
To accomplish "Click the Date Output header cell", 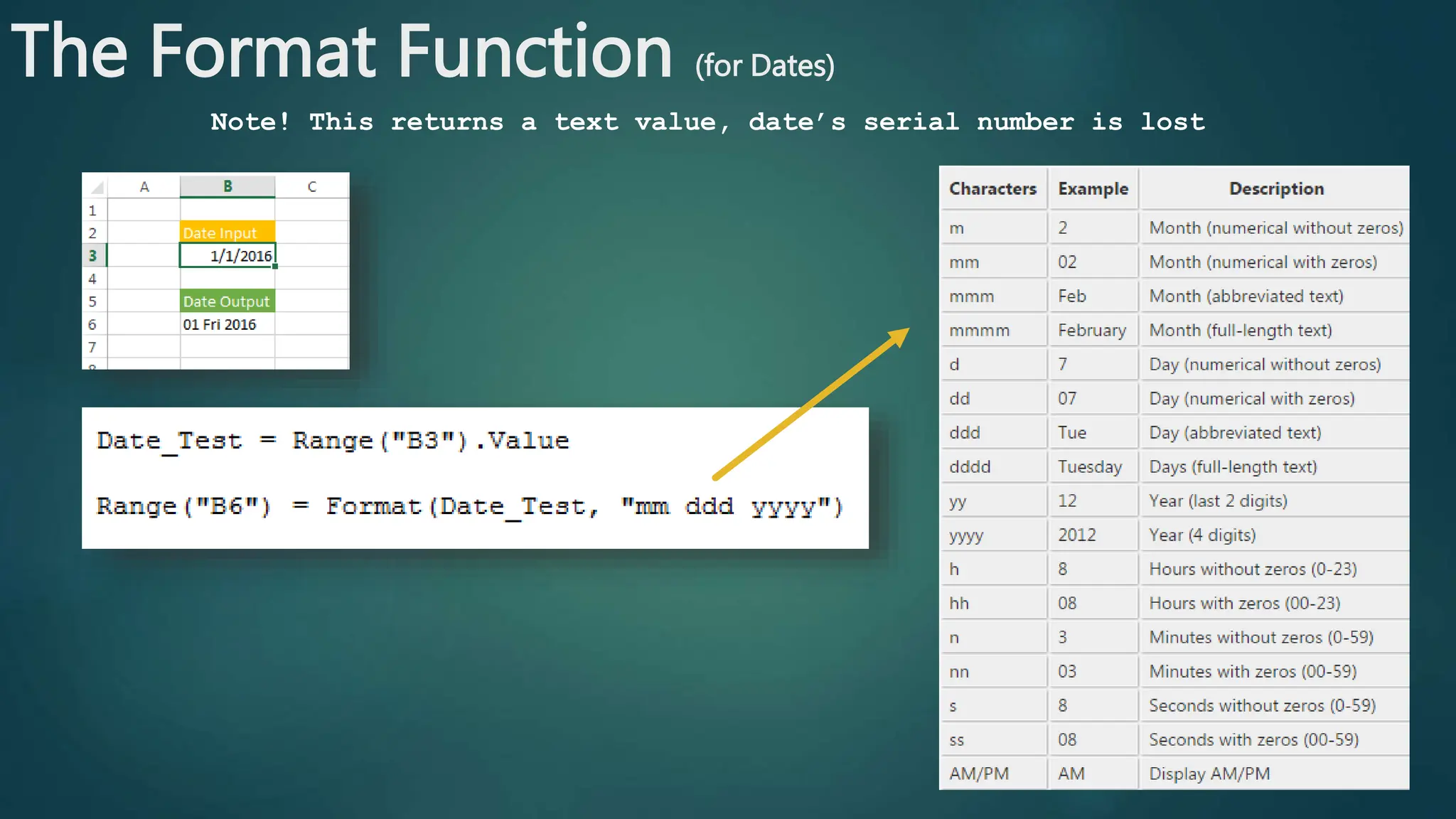I will pos(227,301).
